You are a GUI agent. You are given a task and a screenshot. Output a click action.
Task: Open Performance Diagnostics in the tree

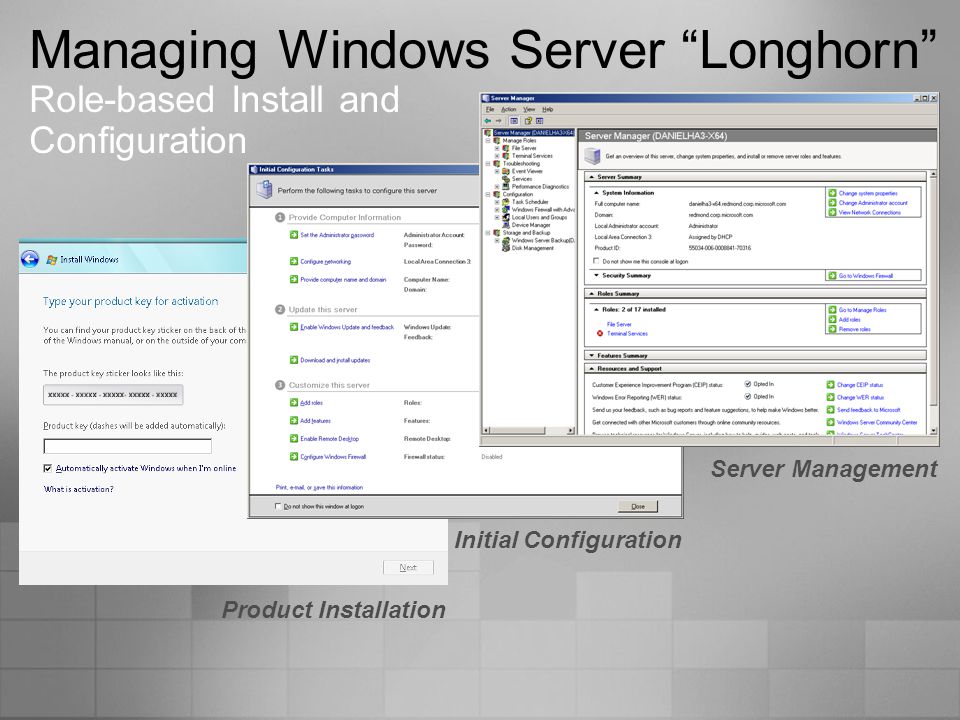[540, 187]
